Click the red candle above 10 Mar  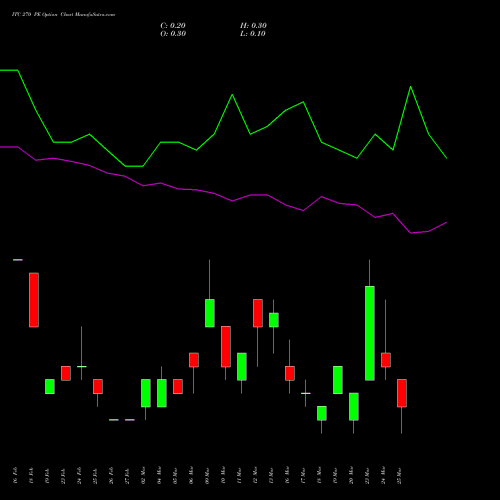(226, 347)
